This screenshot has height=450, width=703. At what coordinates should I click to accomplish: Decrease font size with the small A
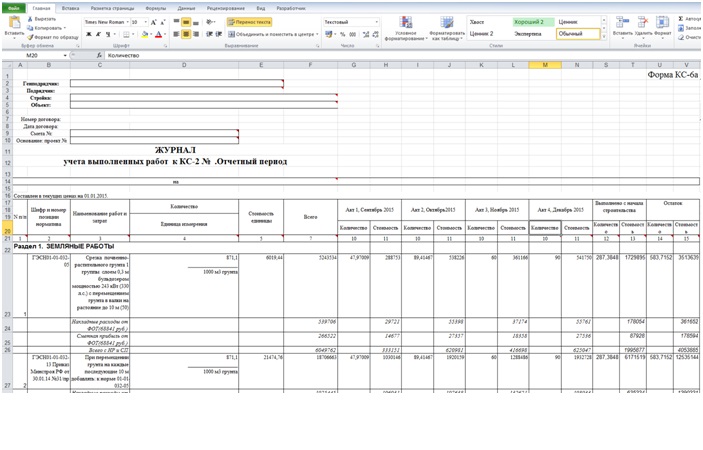[162, 22]
